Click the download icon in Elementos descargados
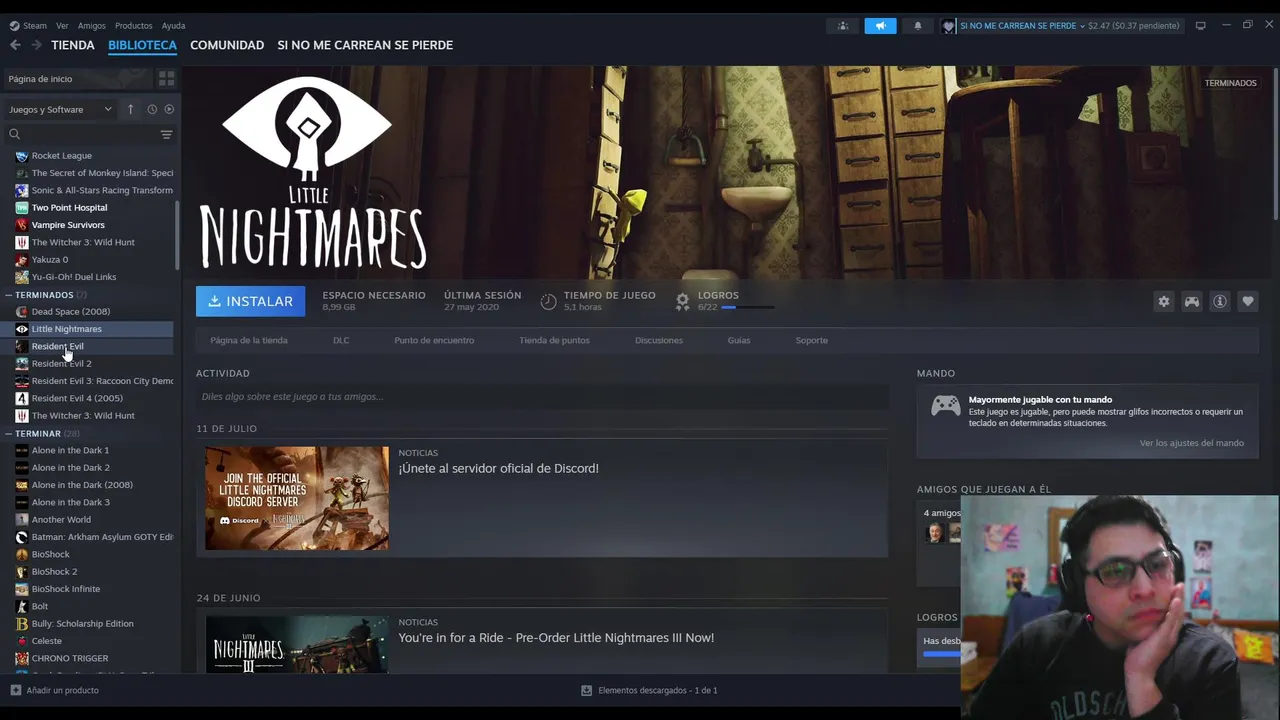The image size is (1280, 720). (587, 690)
